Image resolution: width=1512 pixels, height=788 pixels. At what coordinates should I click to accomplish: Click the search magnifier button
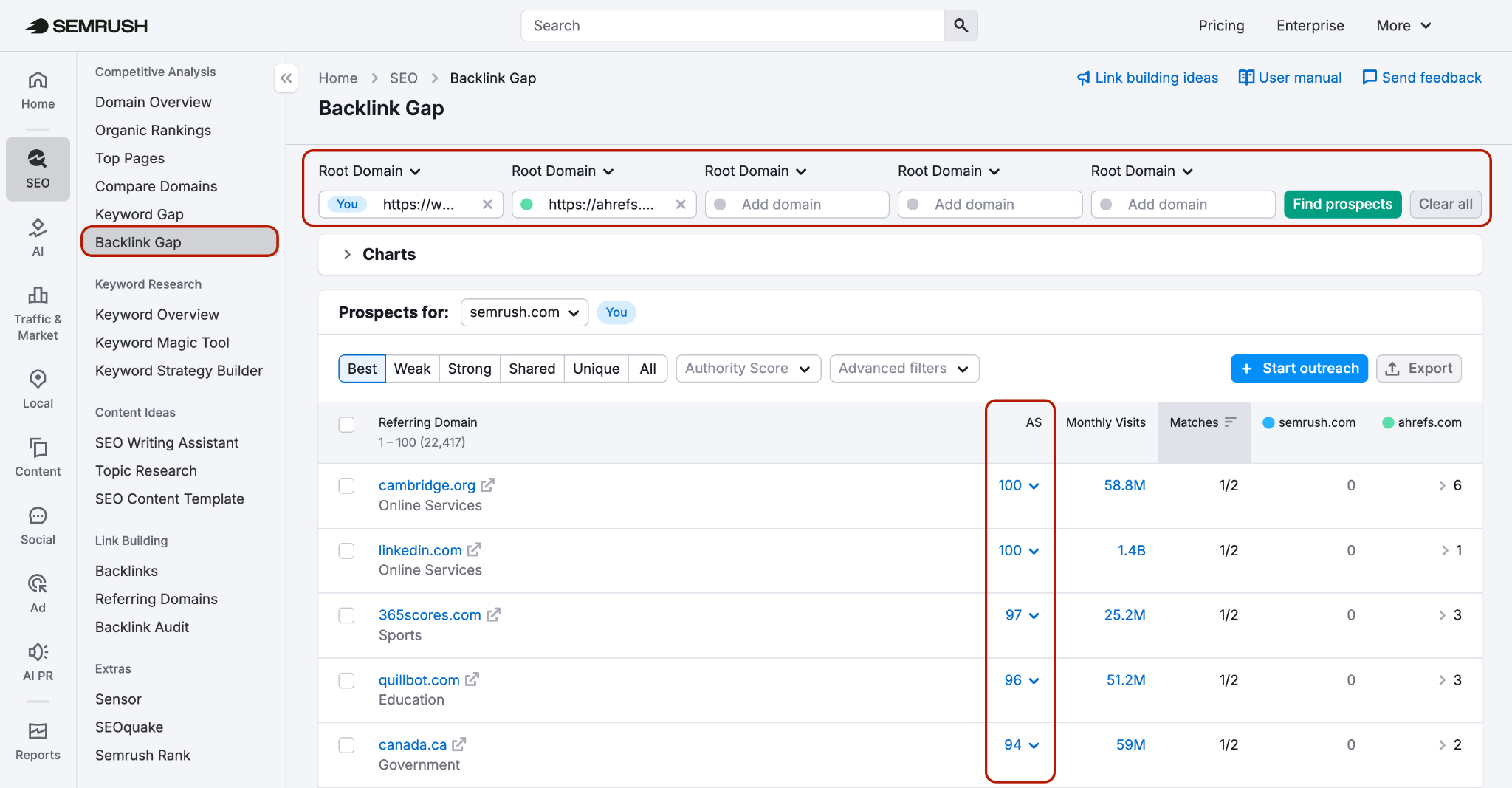[x=961, y=26]
